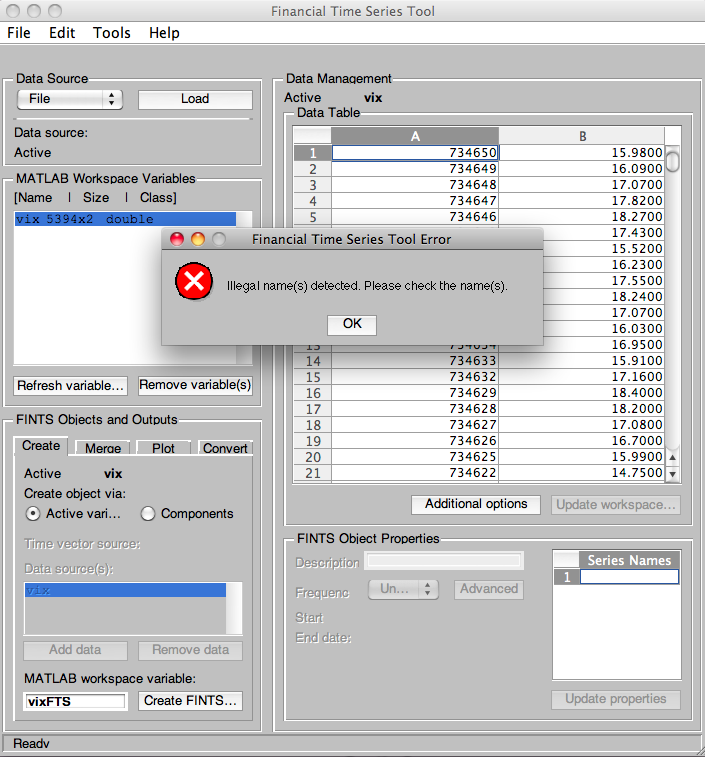Select the Active variable radio button
The width and height of the screenshot is (705, 757).
pyautogui.click(x=33, y=513)
